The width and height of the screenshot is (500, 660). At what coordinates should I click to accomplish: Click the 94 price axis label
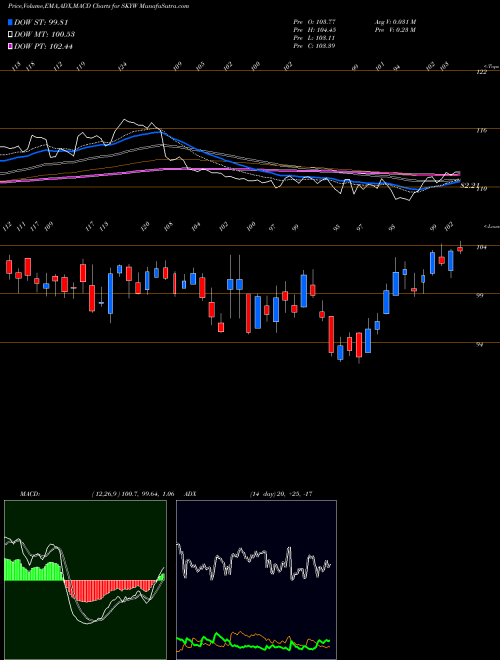[479, 345]
